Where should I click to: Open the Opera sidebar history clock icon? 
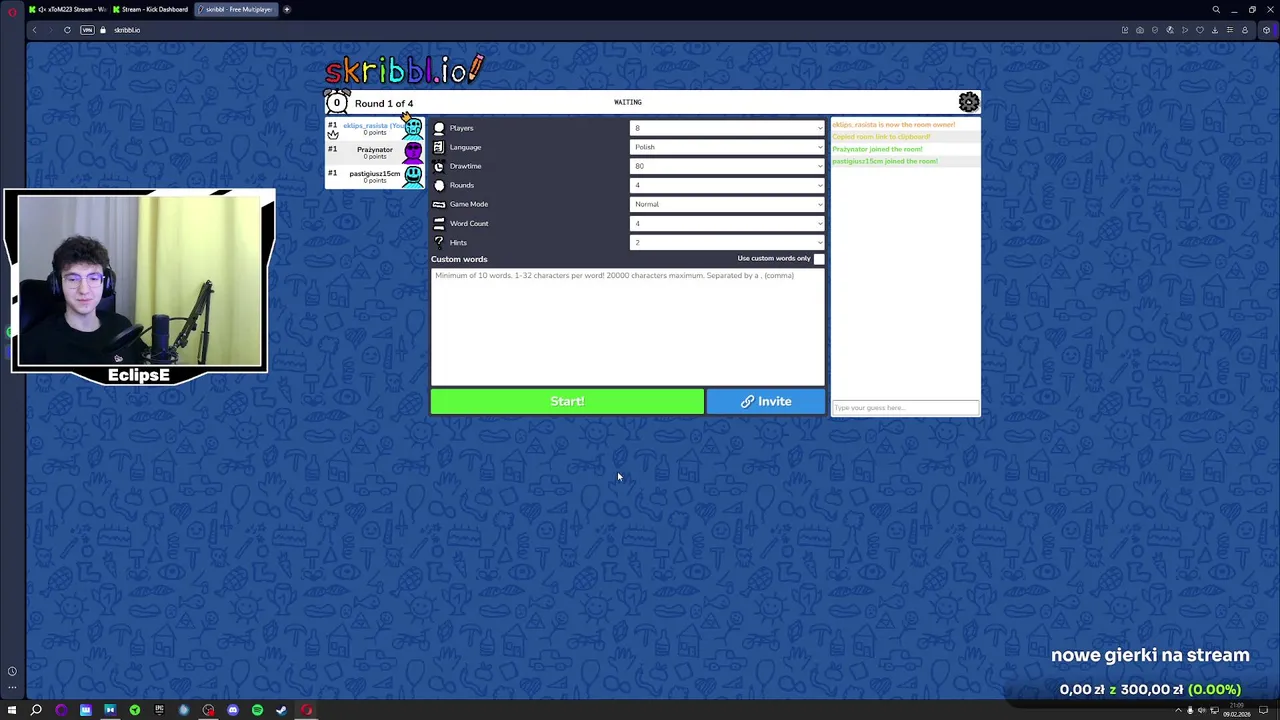(x=12, y=671)
